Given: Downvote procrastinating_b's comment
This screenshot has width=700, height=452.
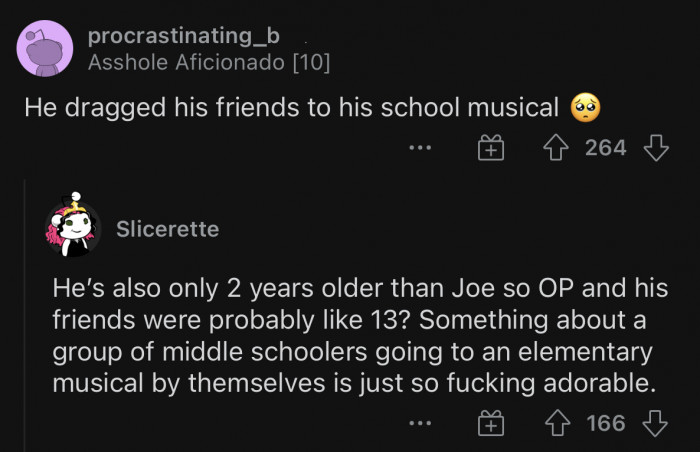Looking at the screenshot, I should point(655,148).
